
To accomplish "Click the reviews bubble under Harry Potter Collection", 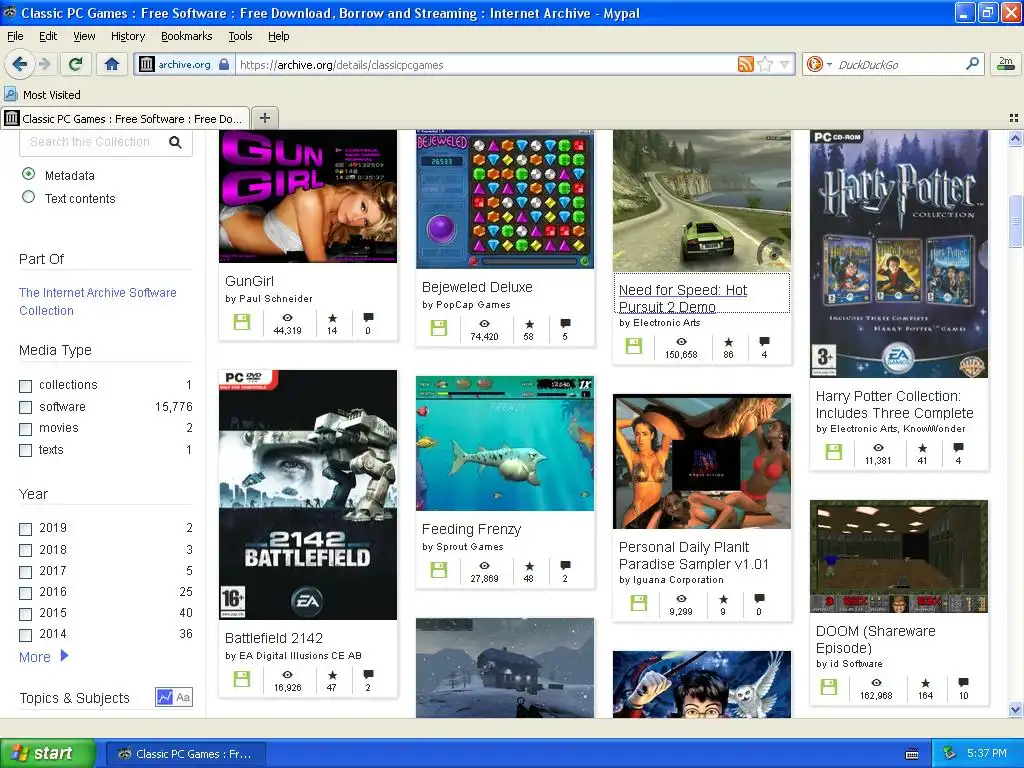I will [x=958, y=447].
